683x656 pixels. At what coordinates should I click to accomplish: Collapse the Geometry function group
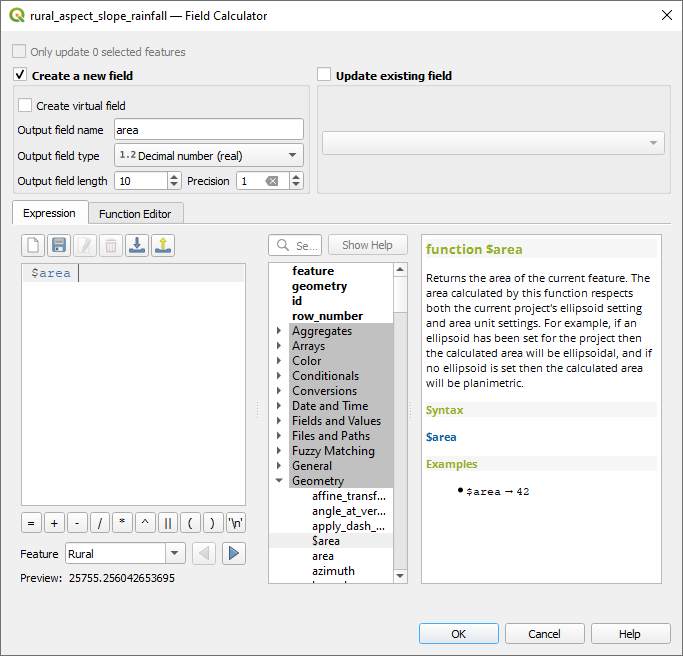(279, 481)
